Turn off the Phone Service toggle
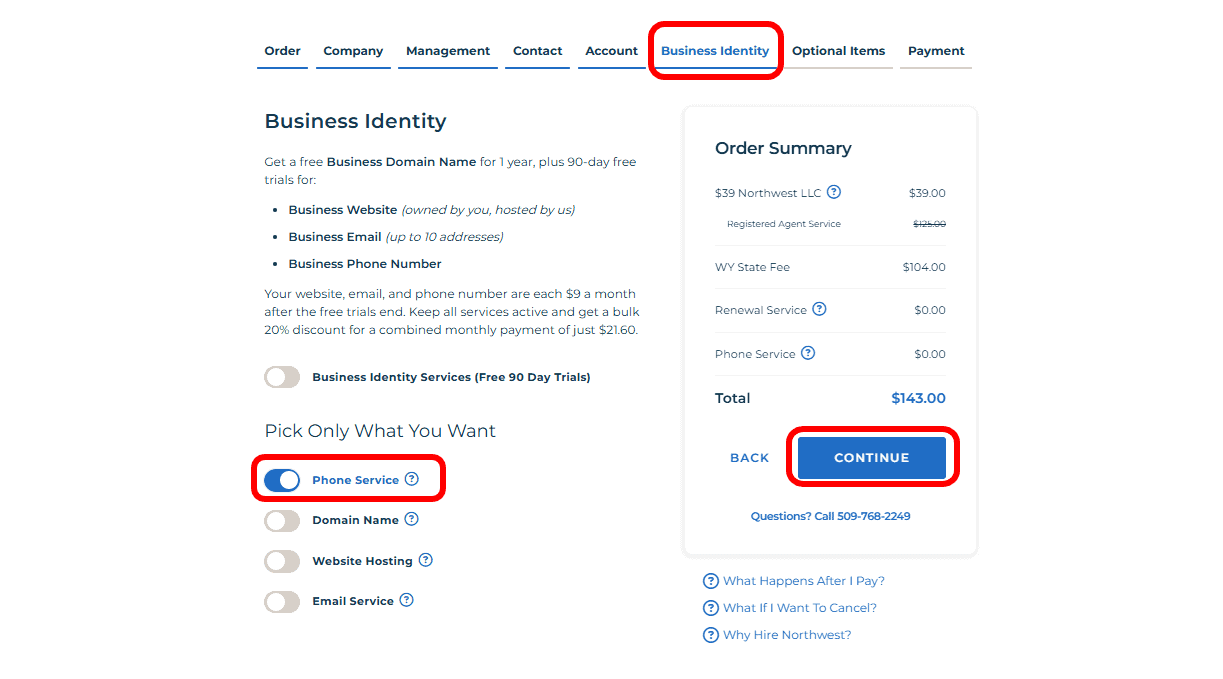The width and height of the screenshot is (1223, 679). click(x=282, y=480)
